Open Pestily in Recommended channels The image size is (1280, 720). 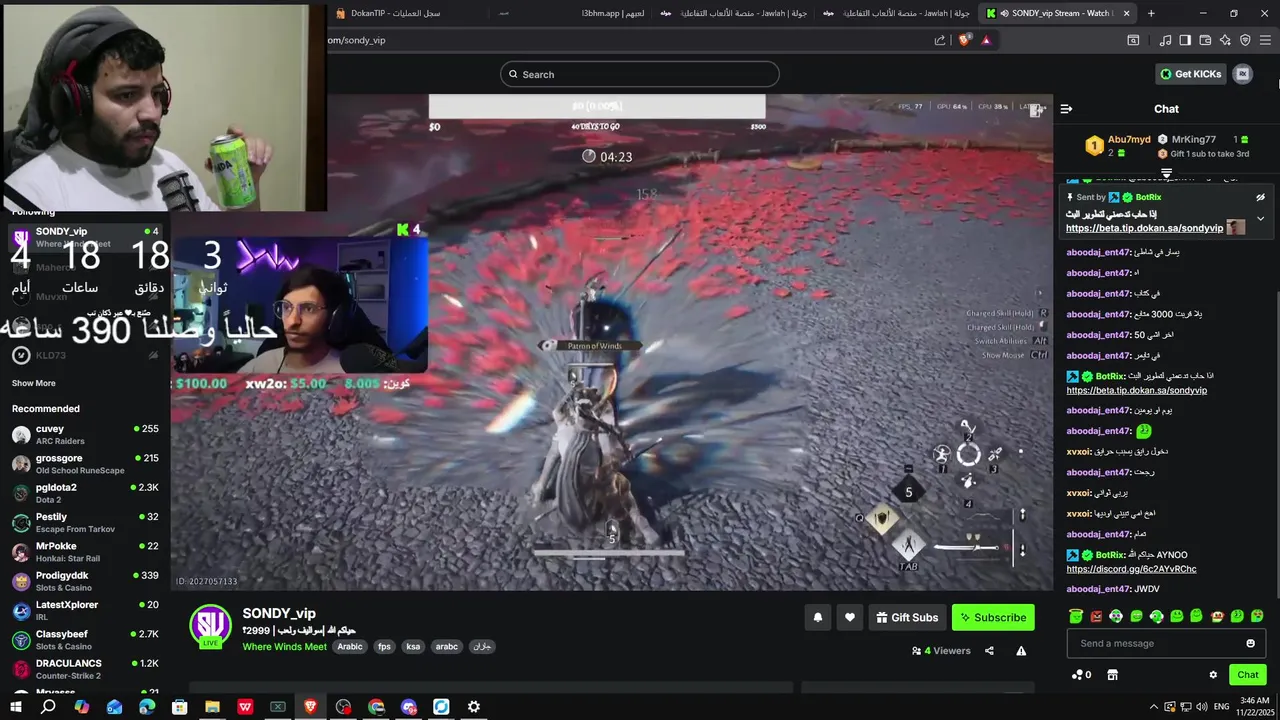click(x=85, y=523)
